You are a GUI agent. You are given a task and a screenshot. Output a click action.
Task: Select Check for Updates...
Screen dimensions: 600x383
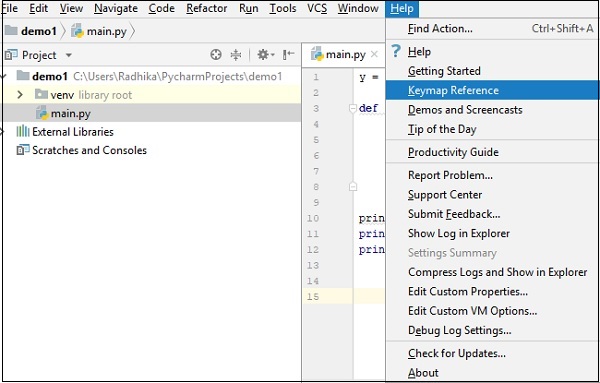[x=492, y=353]
